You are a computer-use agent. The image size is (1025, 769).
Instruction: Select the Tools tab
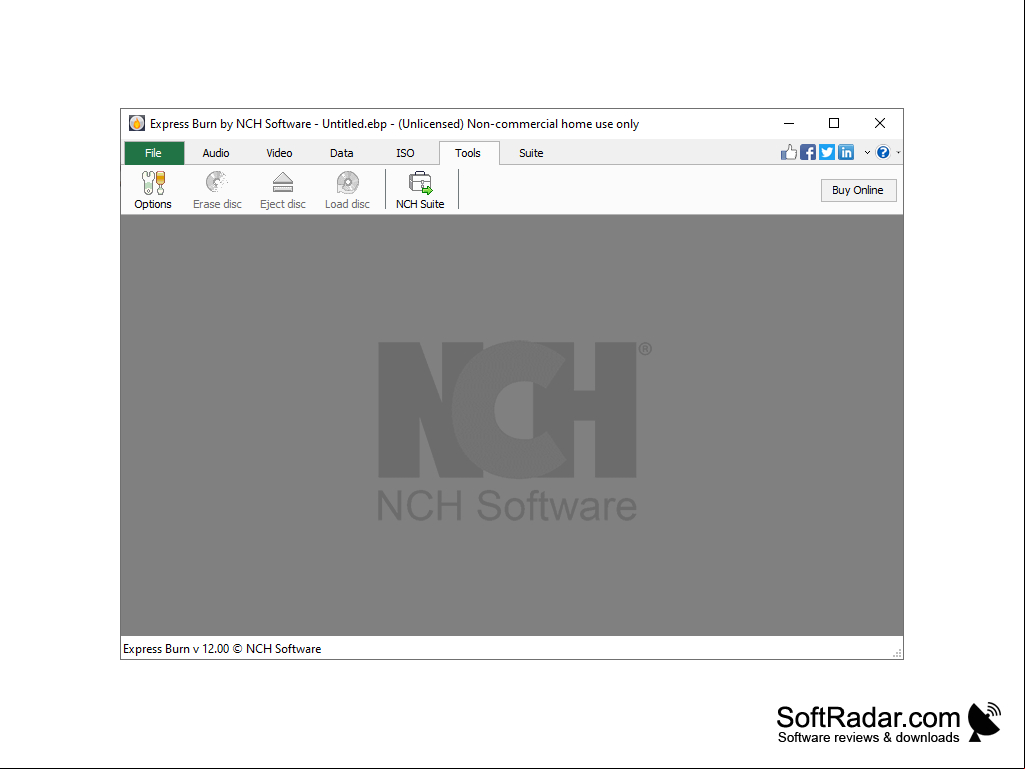pyautogui.click(x=468, y=153)
